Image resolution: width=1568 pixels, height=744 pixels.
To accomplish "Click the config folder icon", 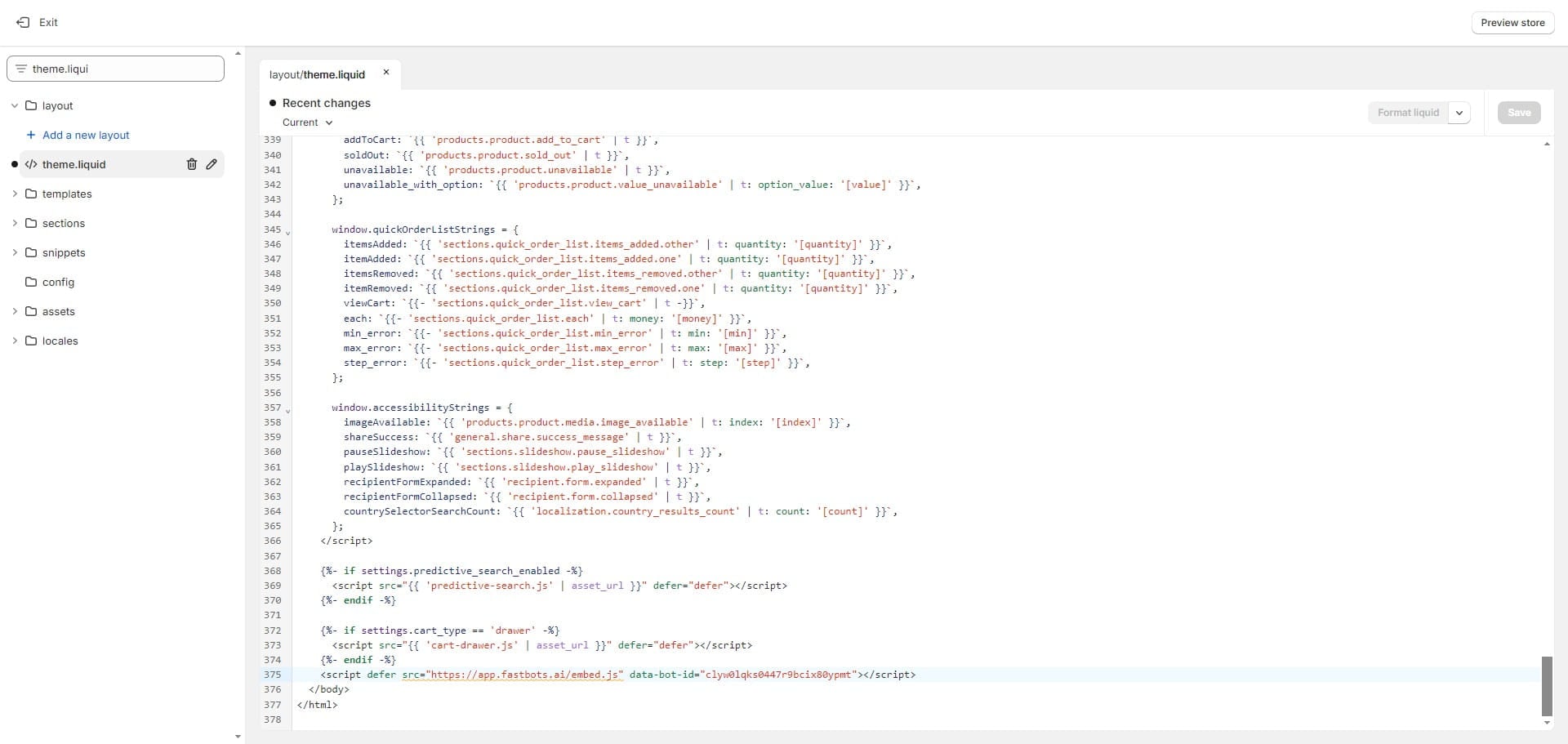I will (31, 282).
